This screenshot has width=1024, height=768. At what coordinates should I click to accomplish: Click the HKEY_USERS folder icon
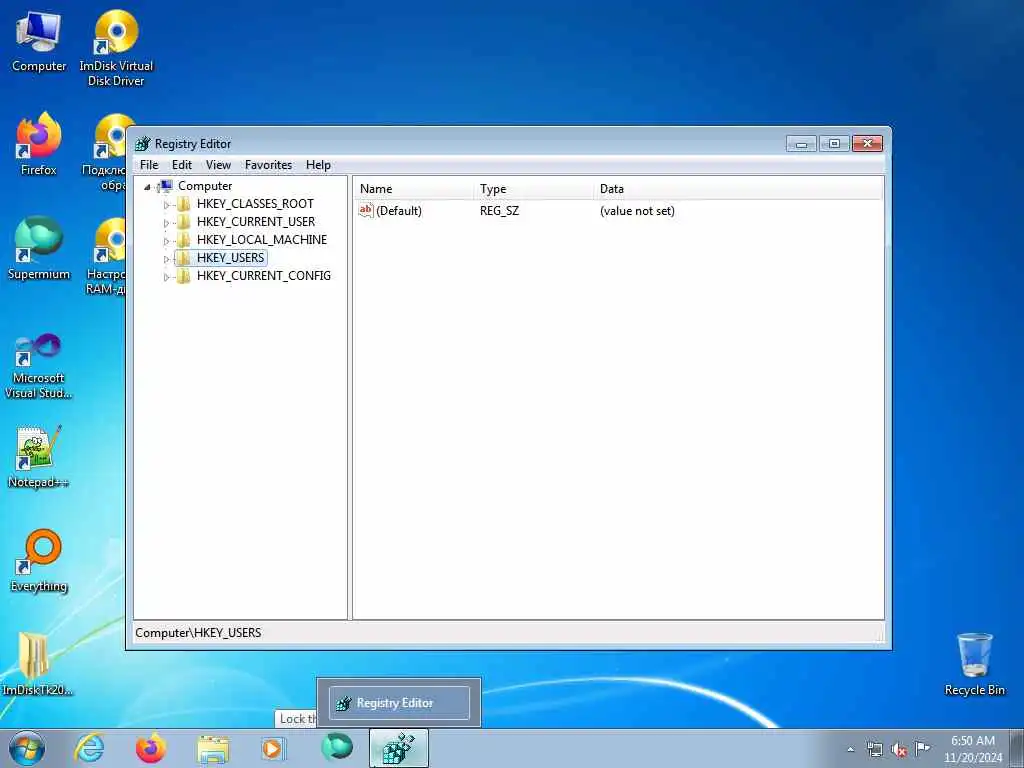184,258
